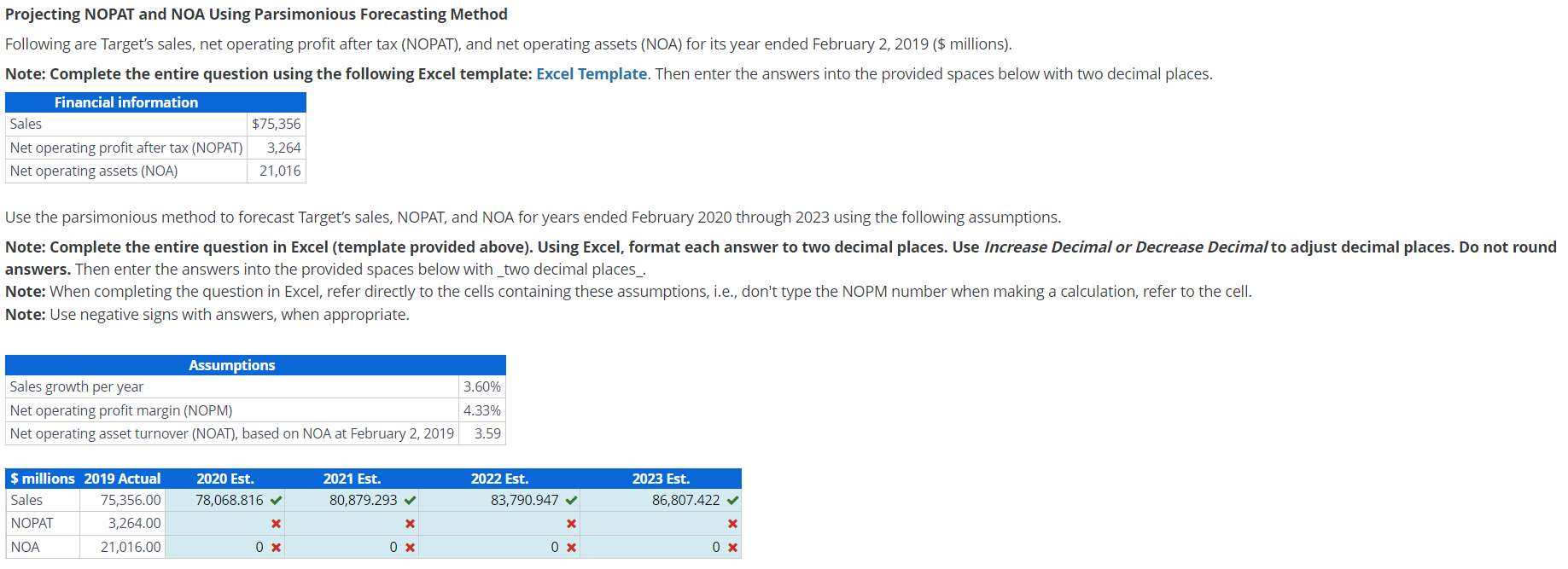Image resolution: width=1568 pixels, height=569 pixels.
Task: Click the 2023 Est. column header
Action: [661, 479]
